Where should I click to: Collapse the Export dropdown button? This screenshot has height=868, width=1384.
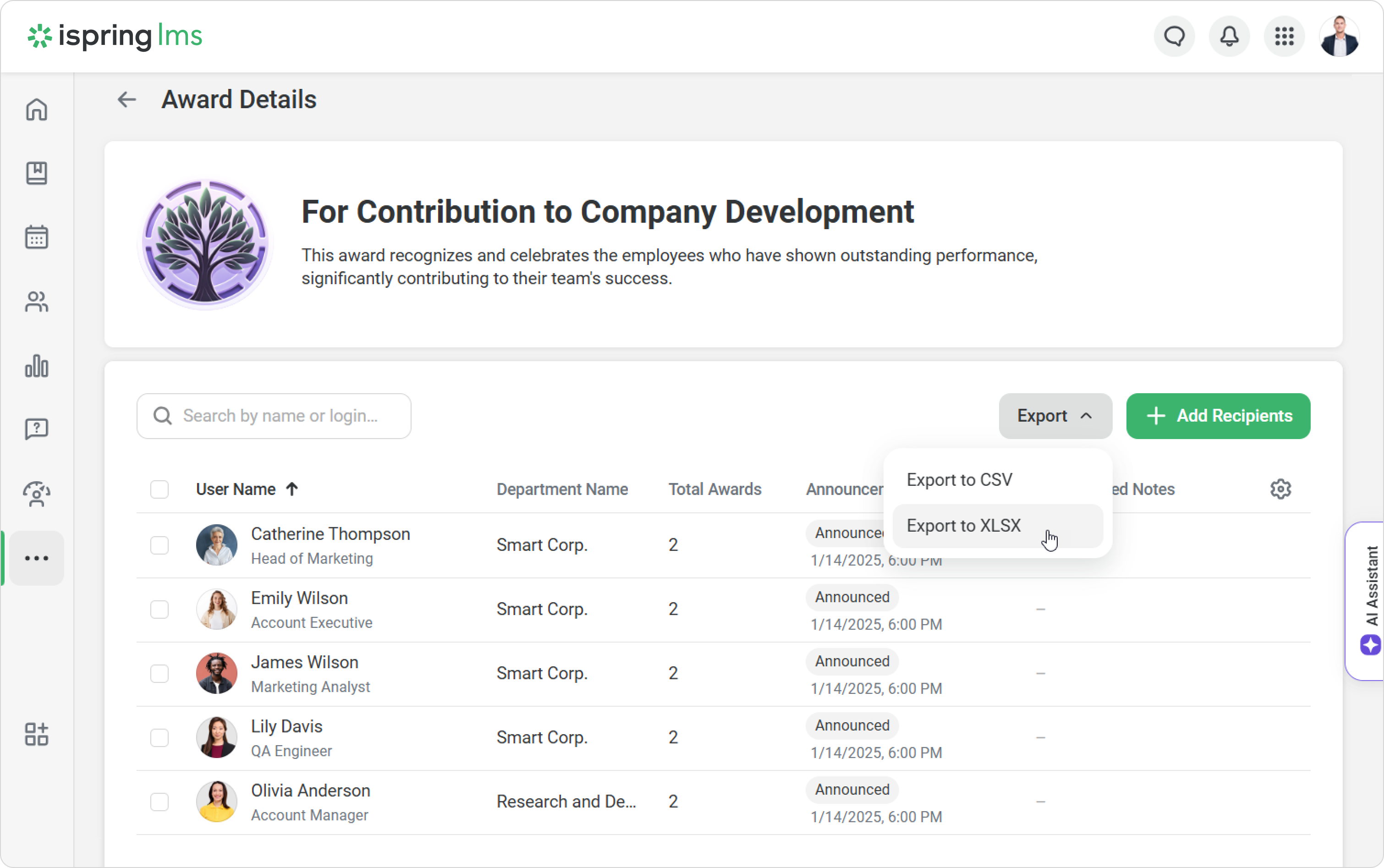[1054, 416]
